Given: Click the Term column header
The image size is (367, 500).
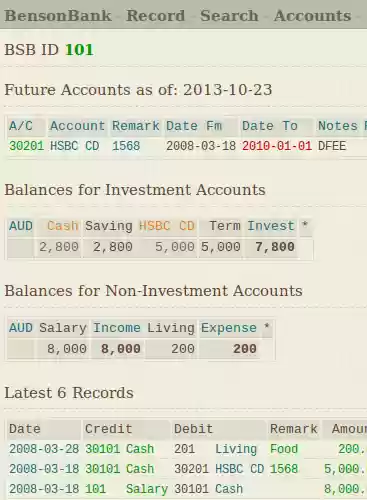Looking at the screenshot, I should tap(225, 226).
